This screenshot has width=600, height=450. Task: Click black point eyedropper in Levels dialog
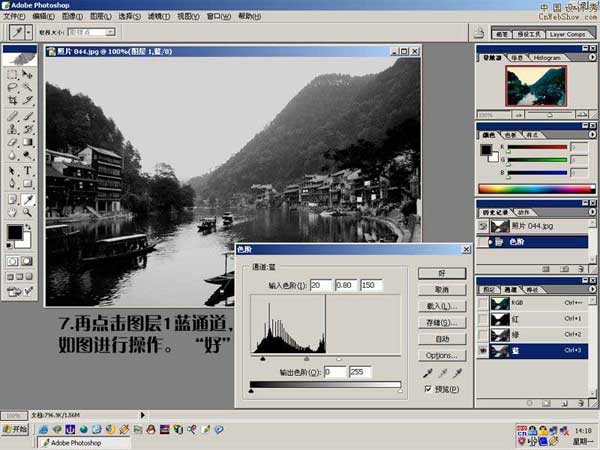(x=428, y=372)
